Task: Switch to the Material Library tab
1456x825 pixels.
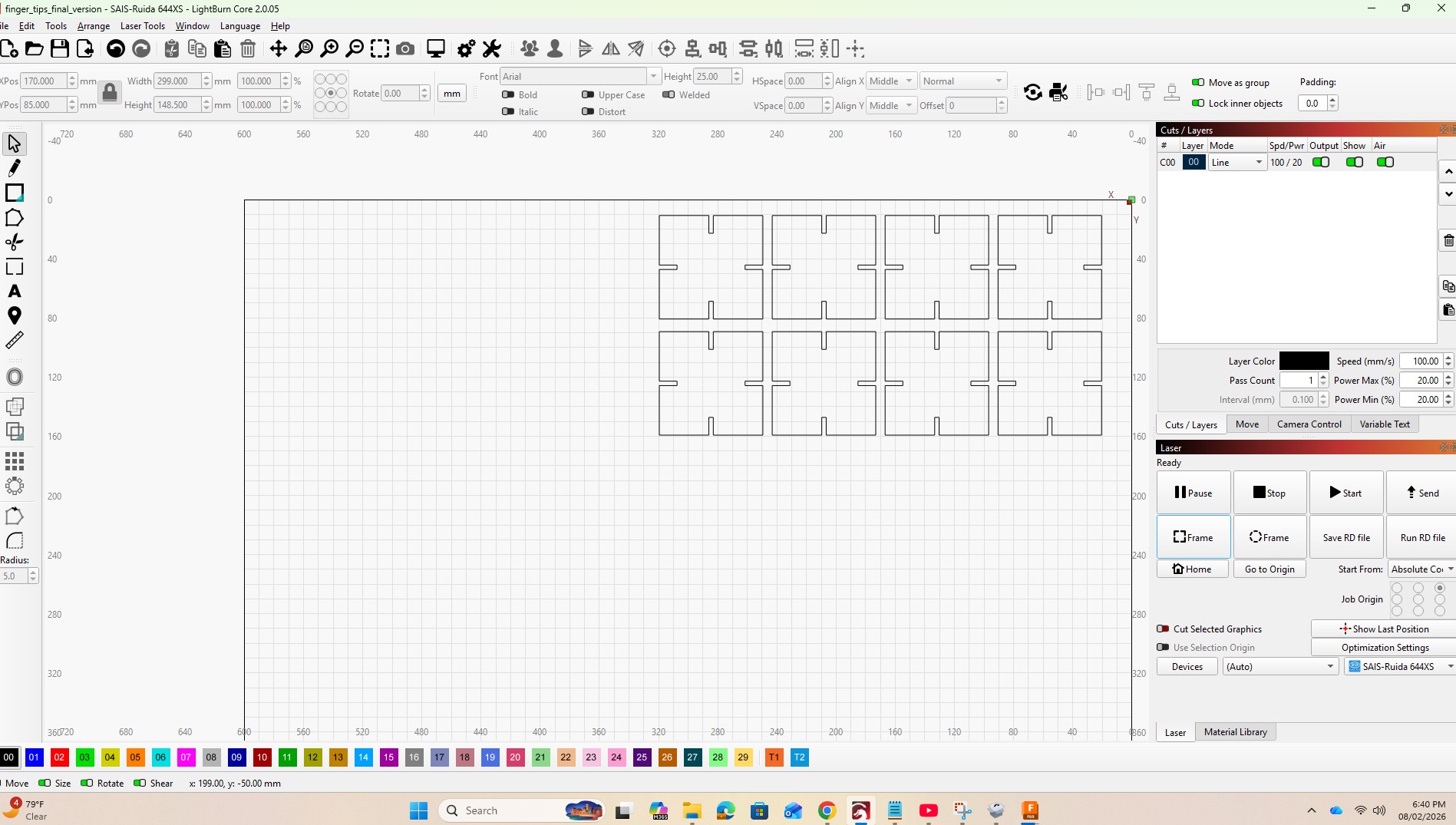Action: [x=1236, y=731]
